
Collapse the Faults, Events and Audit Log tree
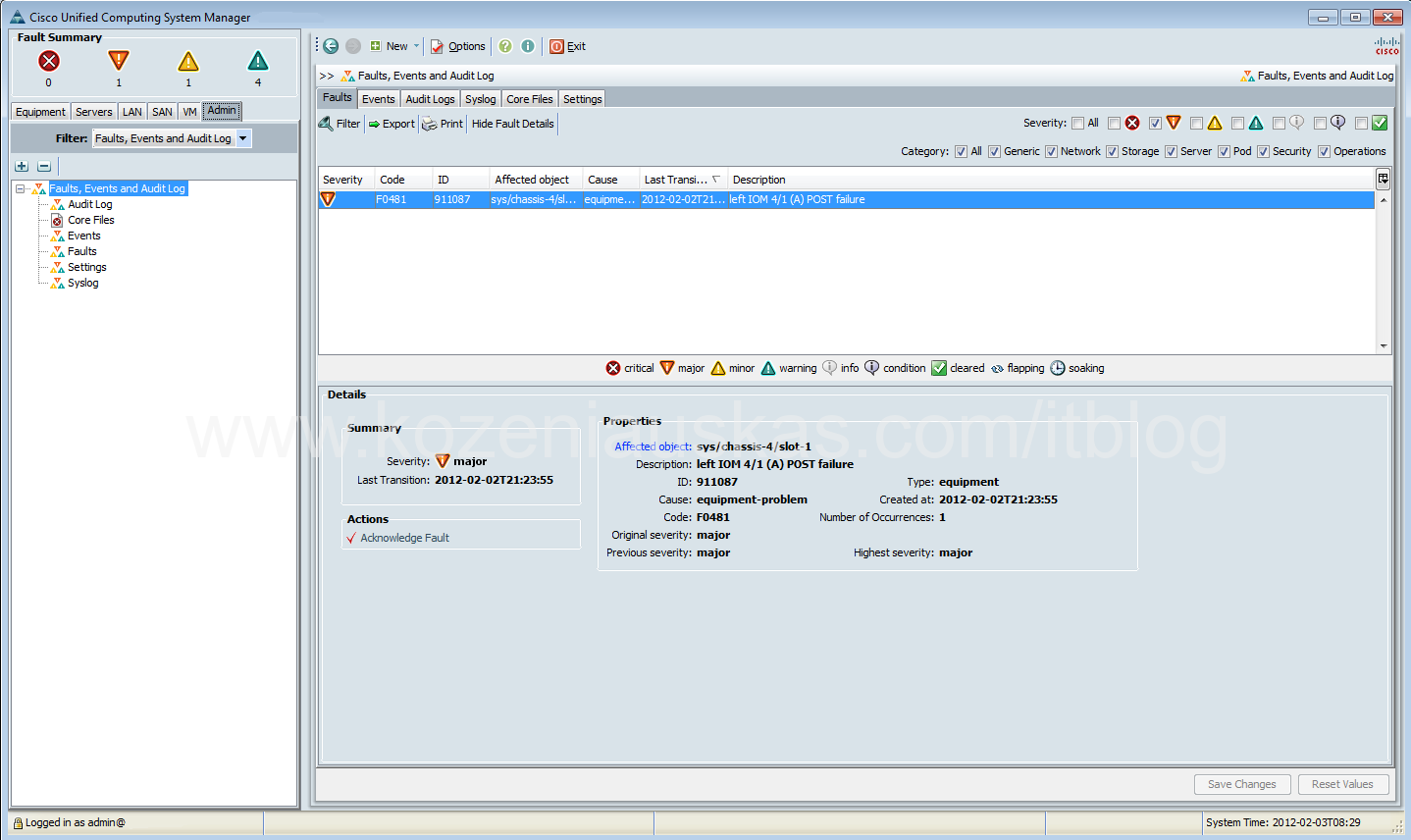point(21,188)
